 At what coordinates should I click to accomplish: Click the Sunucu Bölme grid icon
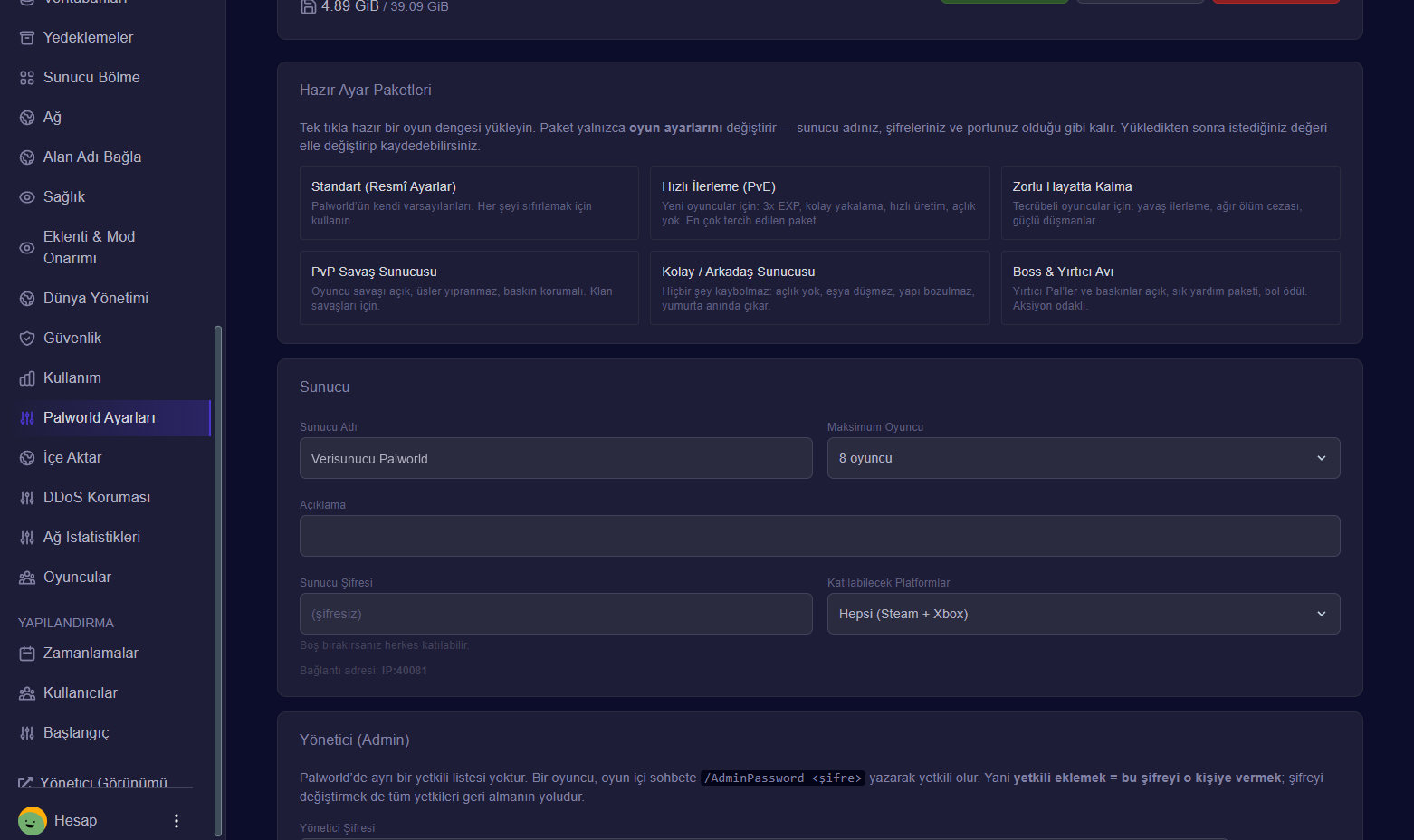pos(27,78)
